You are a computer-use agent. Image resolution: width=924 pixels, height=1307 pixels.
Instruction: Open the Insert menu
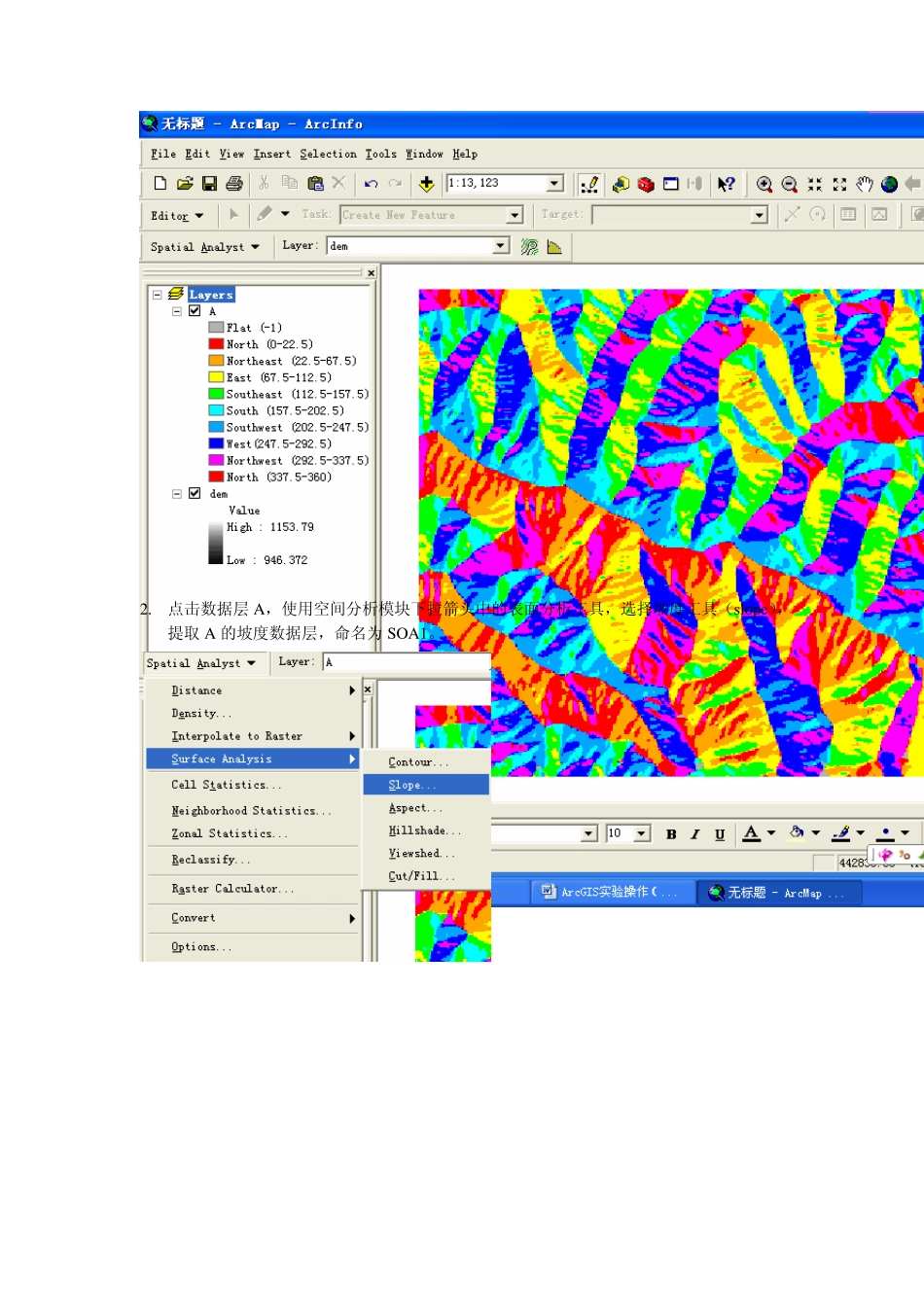coord(272,154)
